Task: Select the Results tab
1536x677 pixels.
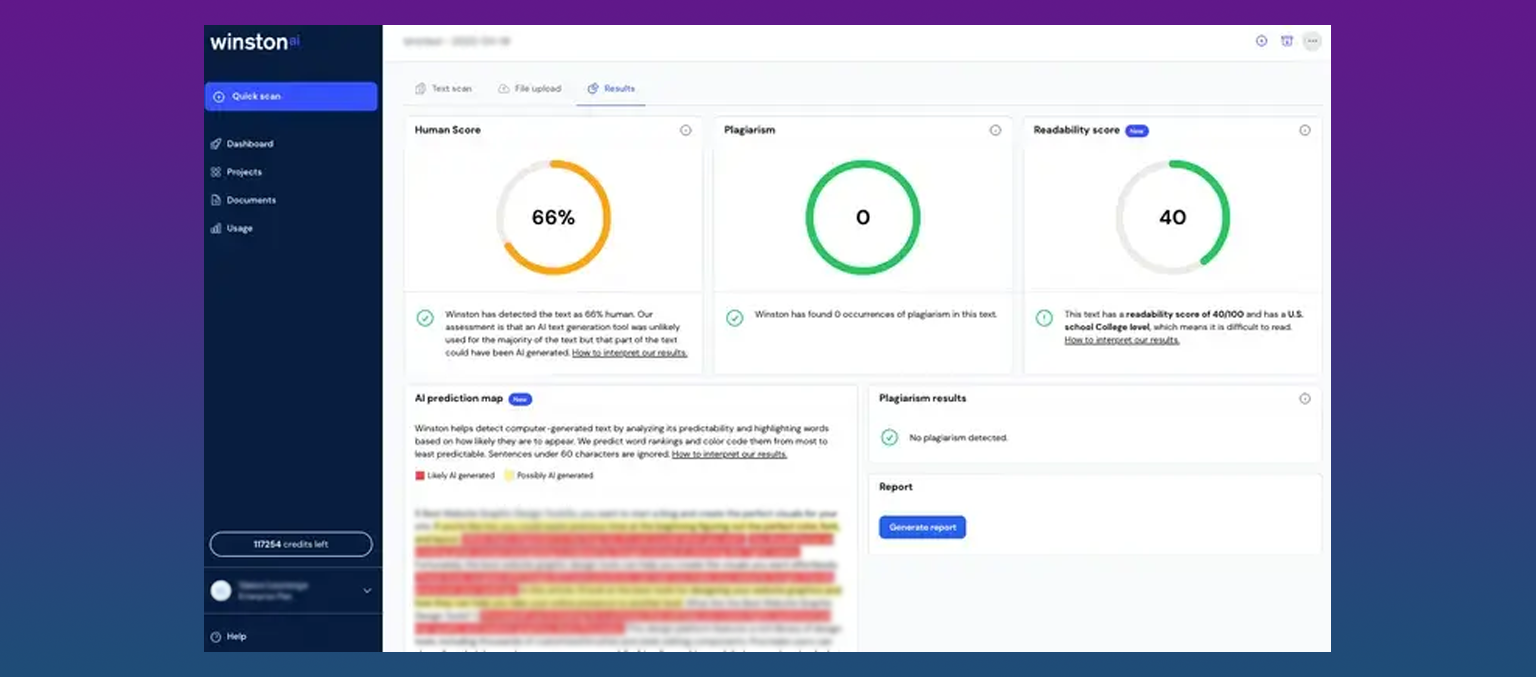Action: point(611,89)
